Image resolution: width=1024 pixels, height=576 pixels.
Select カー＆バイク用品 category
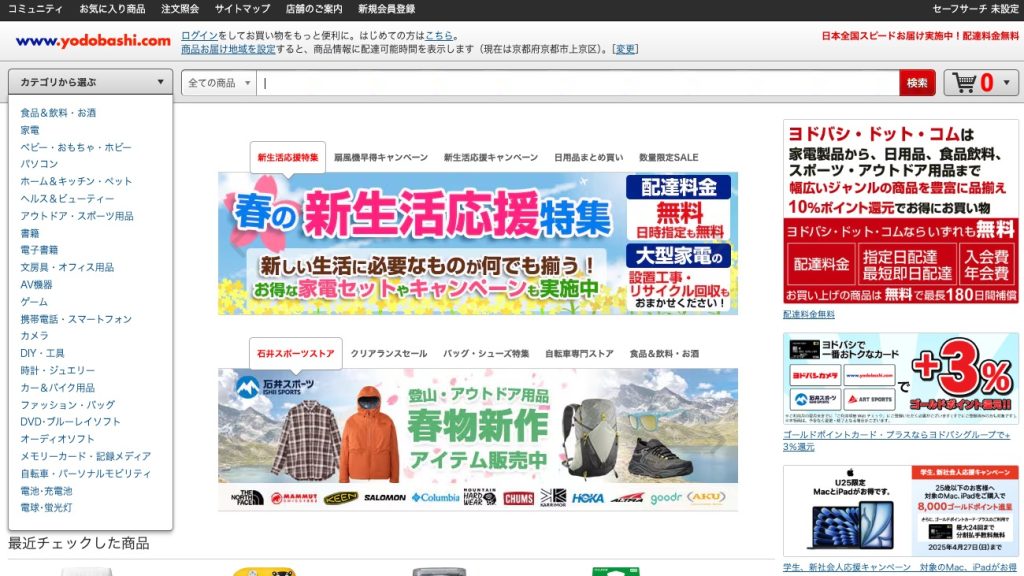point(57,387)
